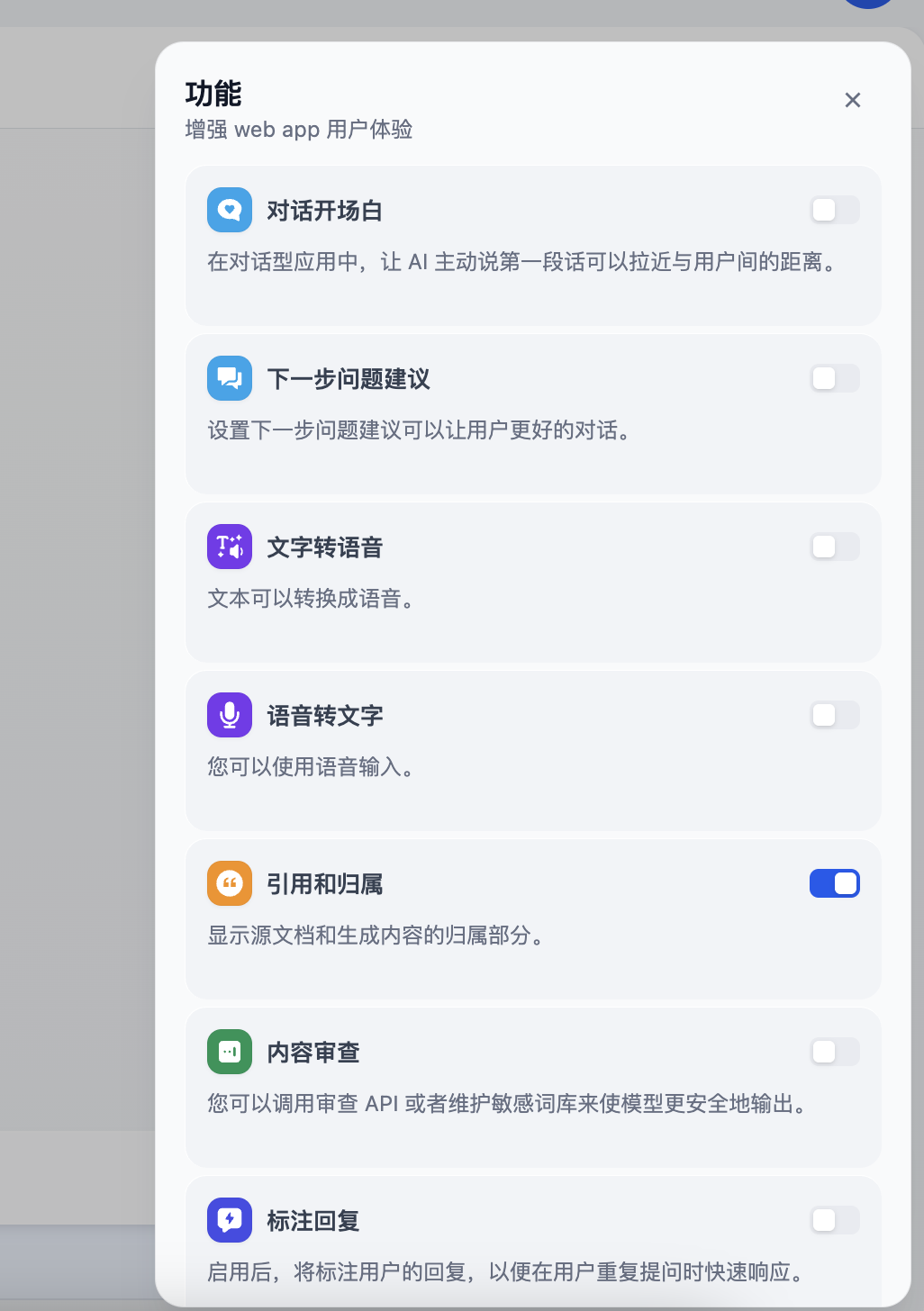
Task: Enable 文字转语音 toggle switch
Action: (835, 547)
